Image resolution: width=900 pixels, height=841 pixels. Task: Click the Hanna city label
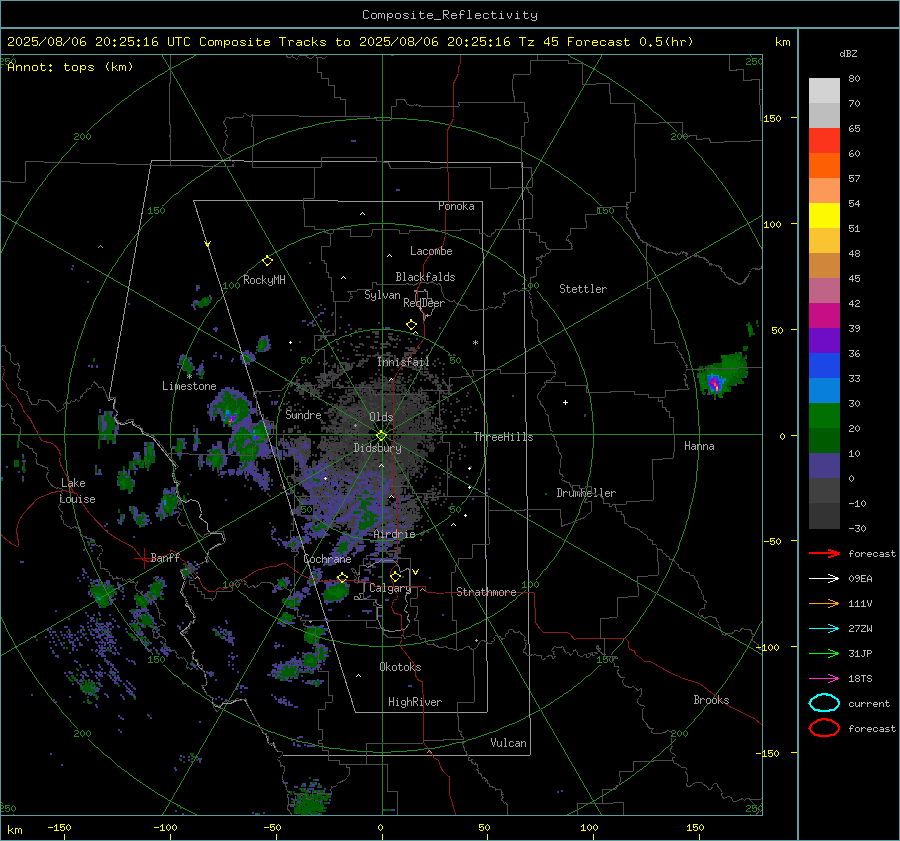699,446
